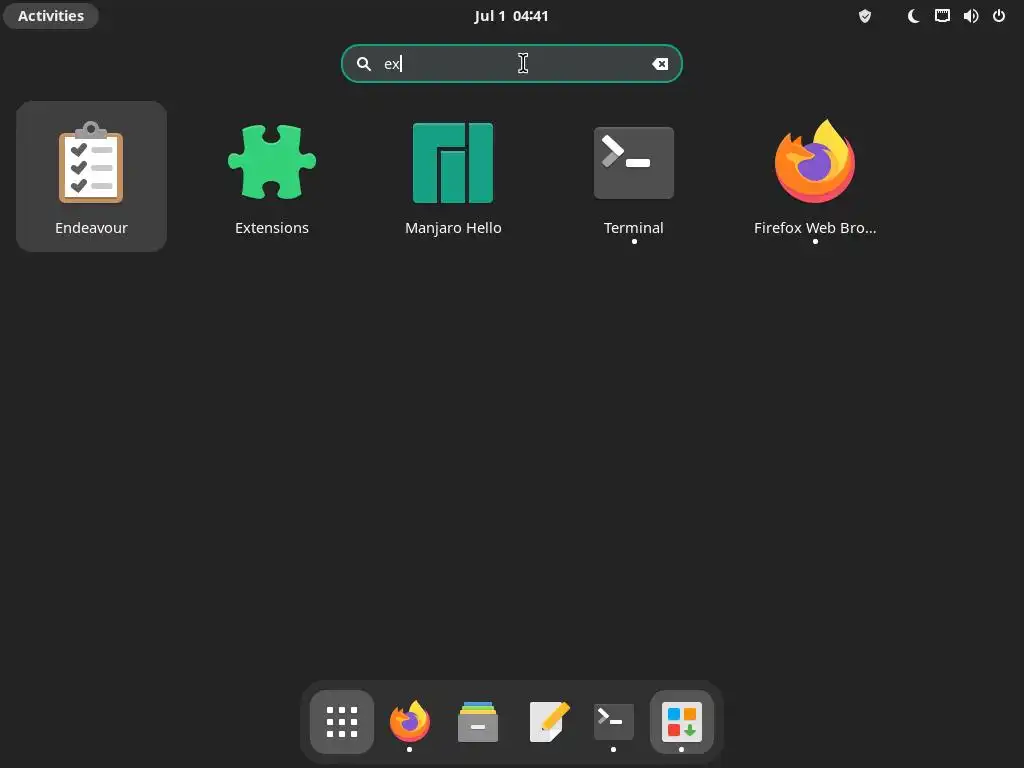Select the "Firefox Web Bro..." label
Screen dimensions: 1024x768
coord(815,228)
